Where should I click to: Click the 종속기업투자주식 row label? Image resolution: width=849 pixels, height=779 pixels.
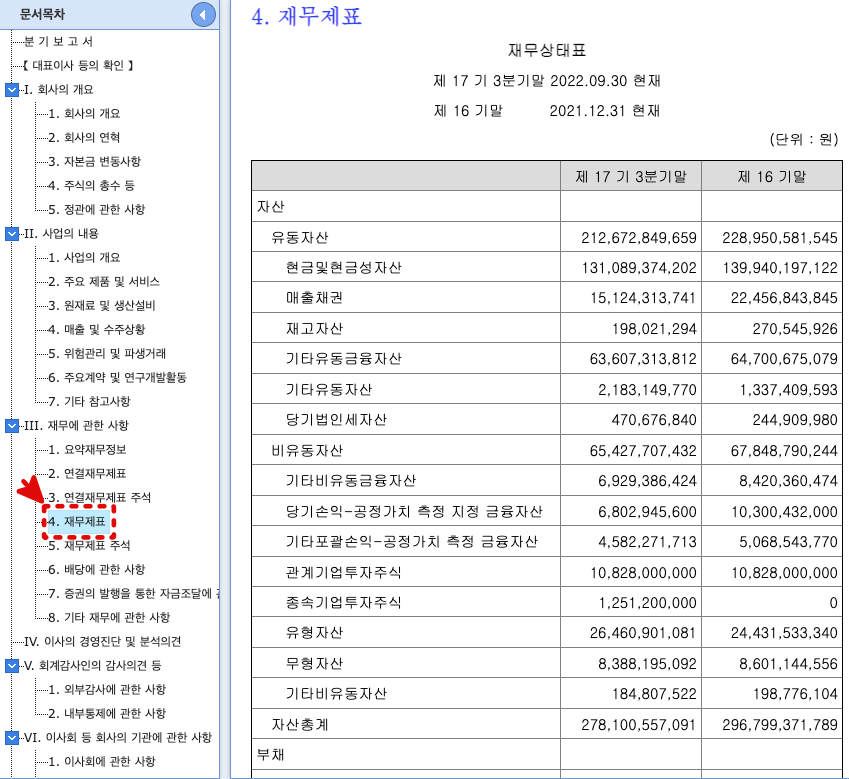click(x=343, y=603)
